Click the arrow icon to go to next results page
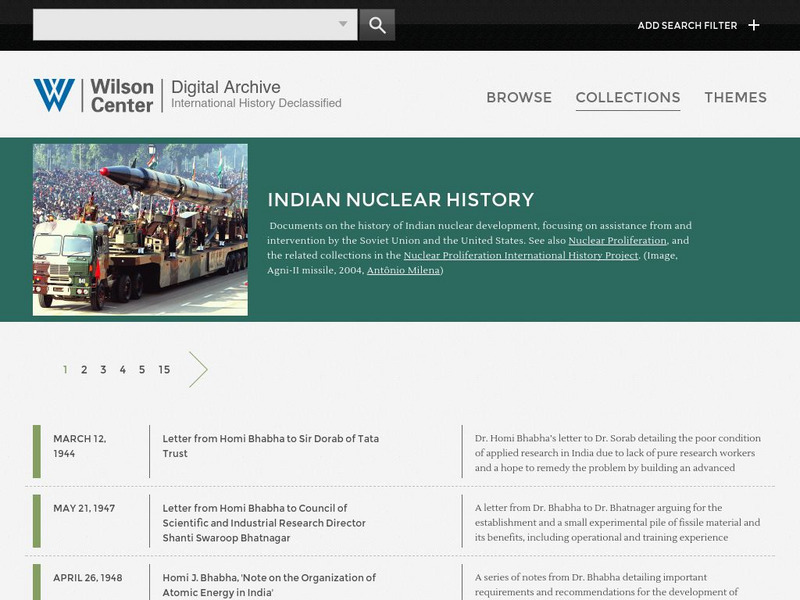This screenshot has height=600, width=800. point(200,369)
